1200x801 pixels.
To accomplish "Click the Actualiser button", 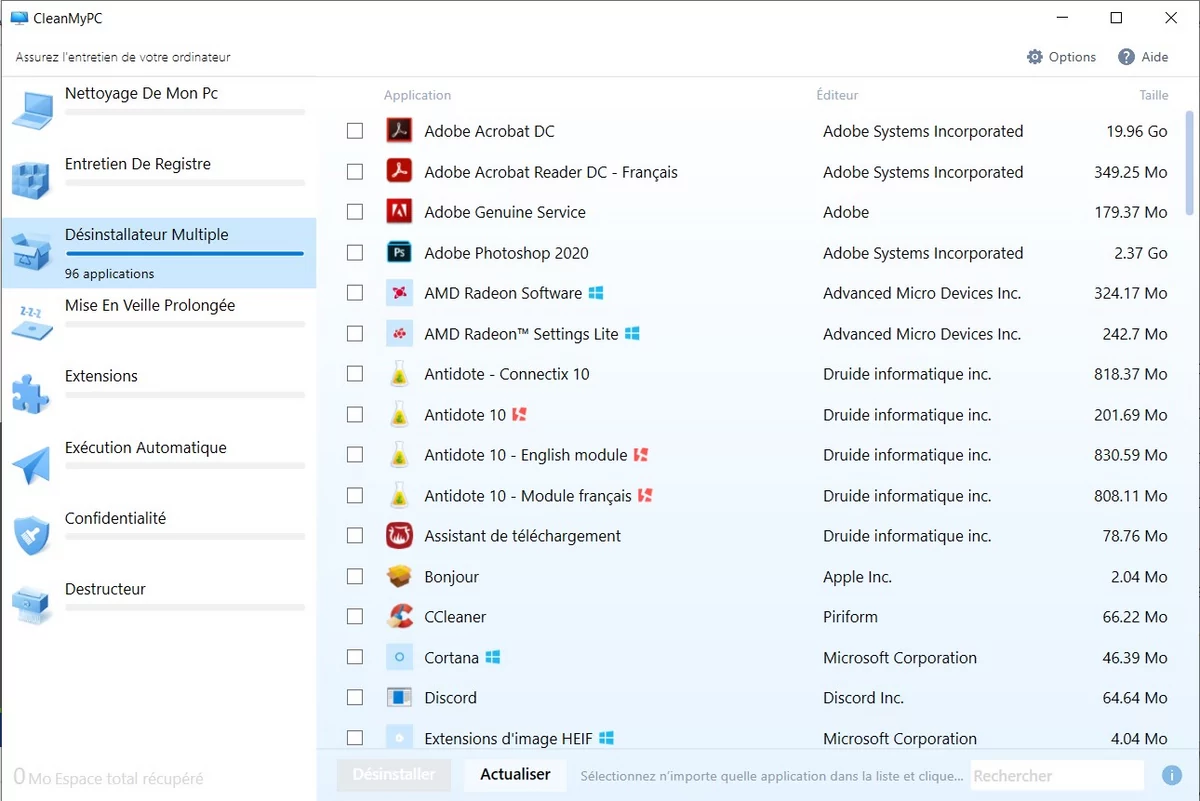I will coord(515,775).
